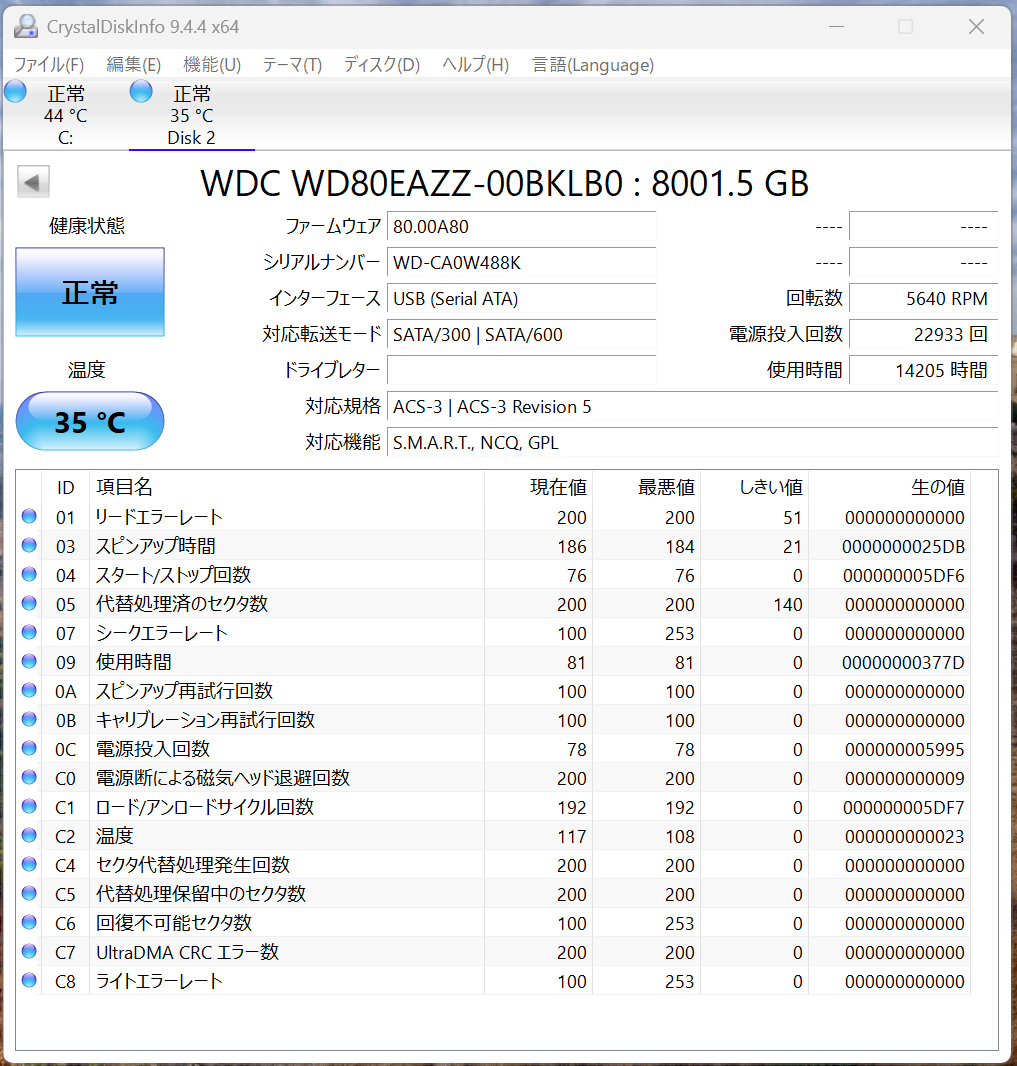Click status orb of row C4 セクタ代替処理発生回数

(x=29, y=864)
